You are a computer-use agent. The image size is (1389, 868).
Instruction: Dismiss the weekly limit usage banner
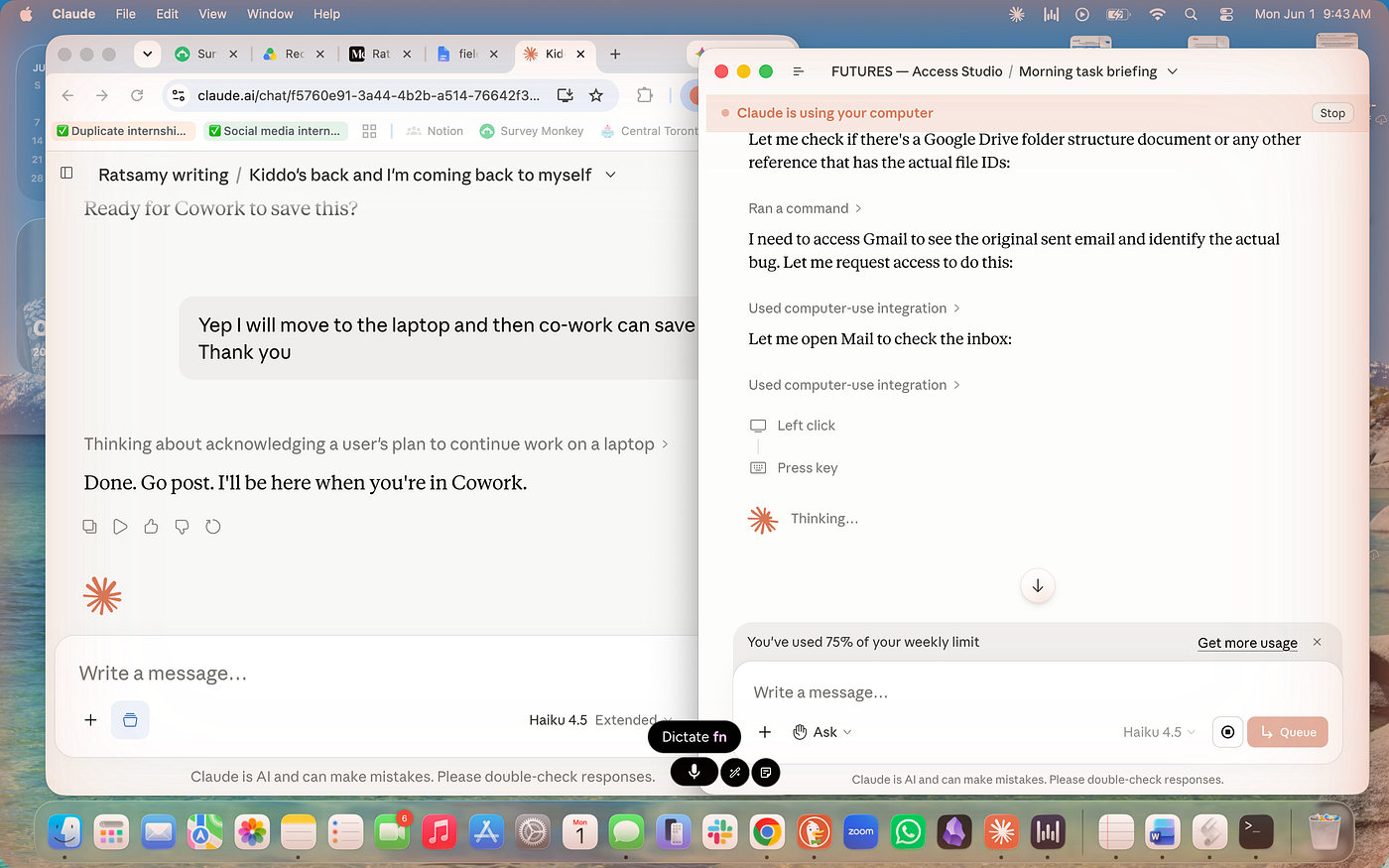(x=1317, y=642)
